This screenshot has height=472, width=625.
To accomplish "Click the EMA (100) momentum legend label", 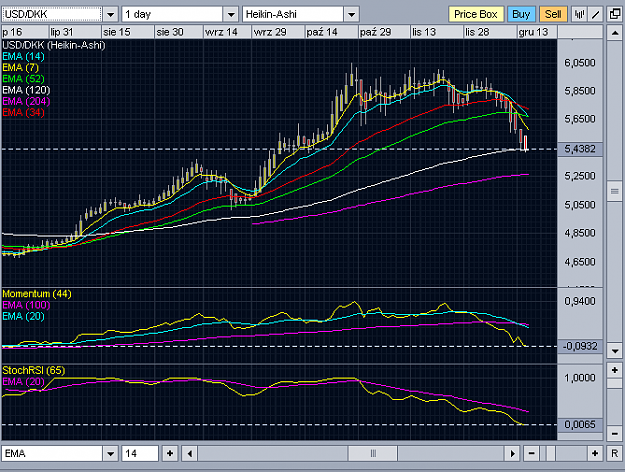I will click(26, 305).
